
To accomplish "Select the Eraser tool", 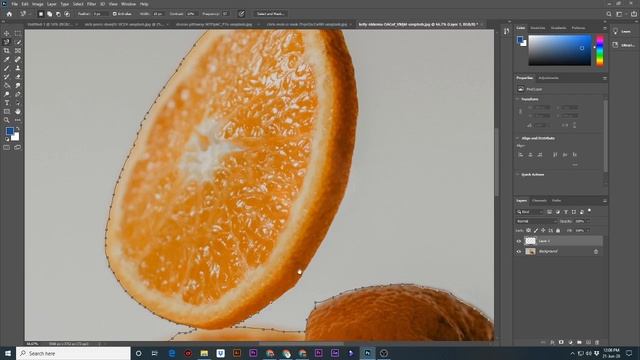I will point(18,77).
